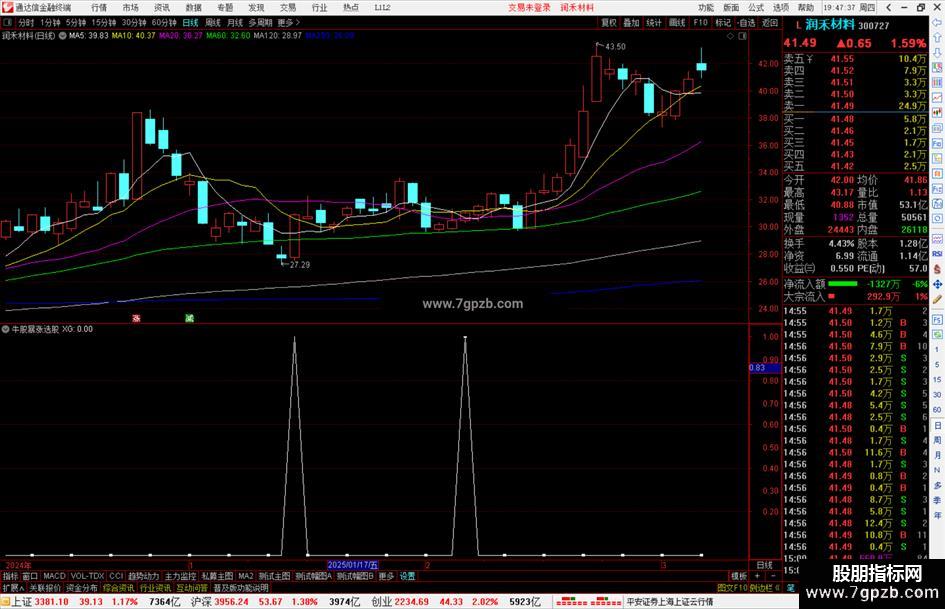
Task: Click the 笔 tick tab in quote panel
Action: [790, 588]
